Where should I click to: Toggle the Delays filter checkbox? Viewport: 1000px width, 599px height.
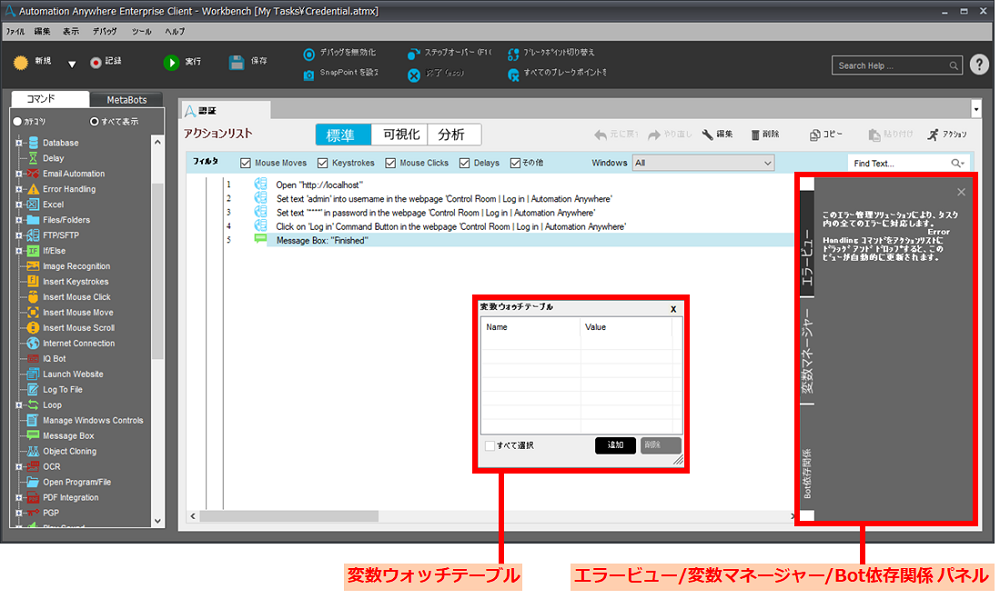(x=464, y=163)
